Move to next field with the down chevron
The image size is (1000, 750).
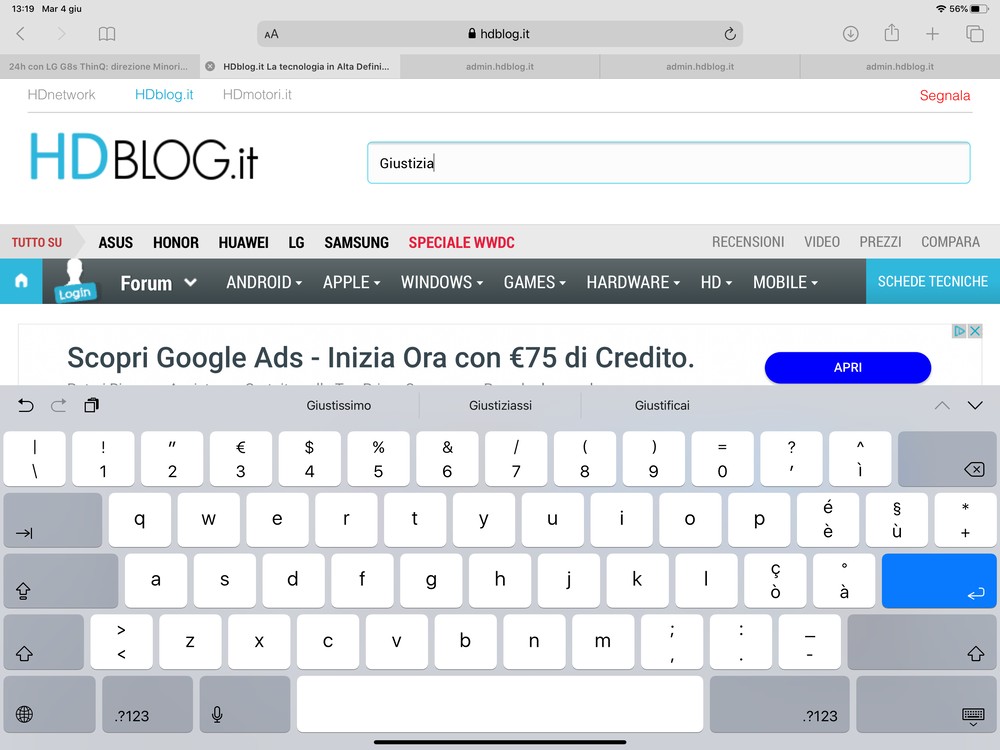coord(975,405)
